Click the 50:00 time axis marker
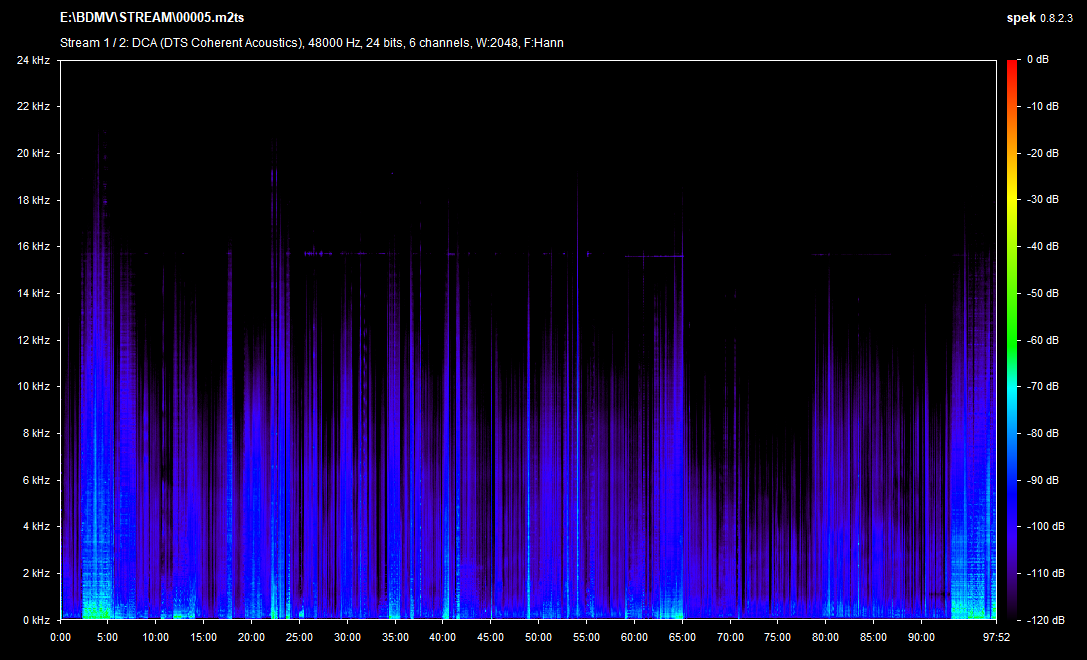The height and width of the screenshot is (660, 1087). [538, 636]
